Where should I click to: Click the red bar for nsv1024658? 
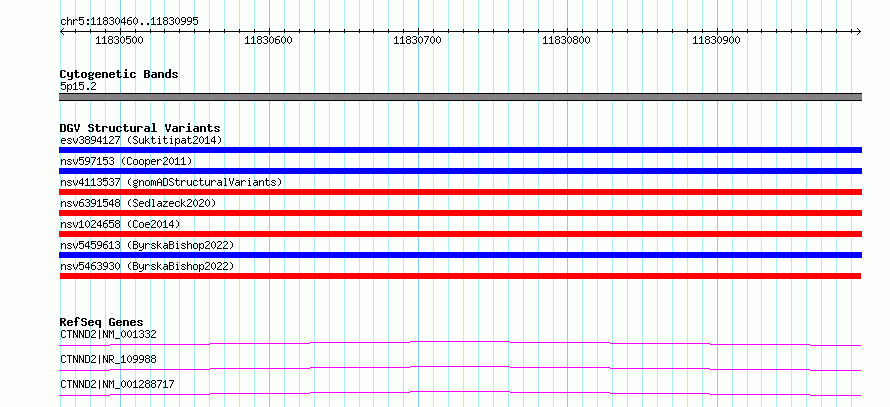[x=460, y=234]
